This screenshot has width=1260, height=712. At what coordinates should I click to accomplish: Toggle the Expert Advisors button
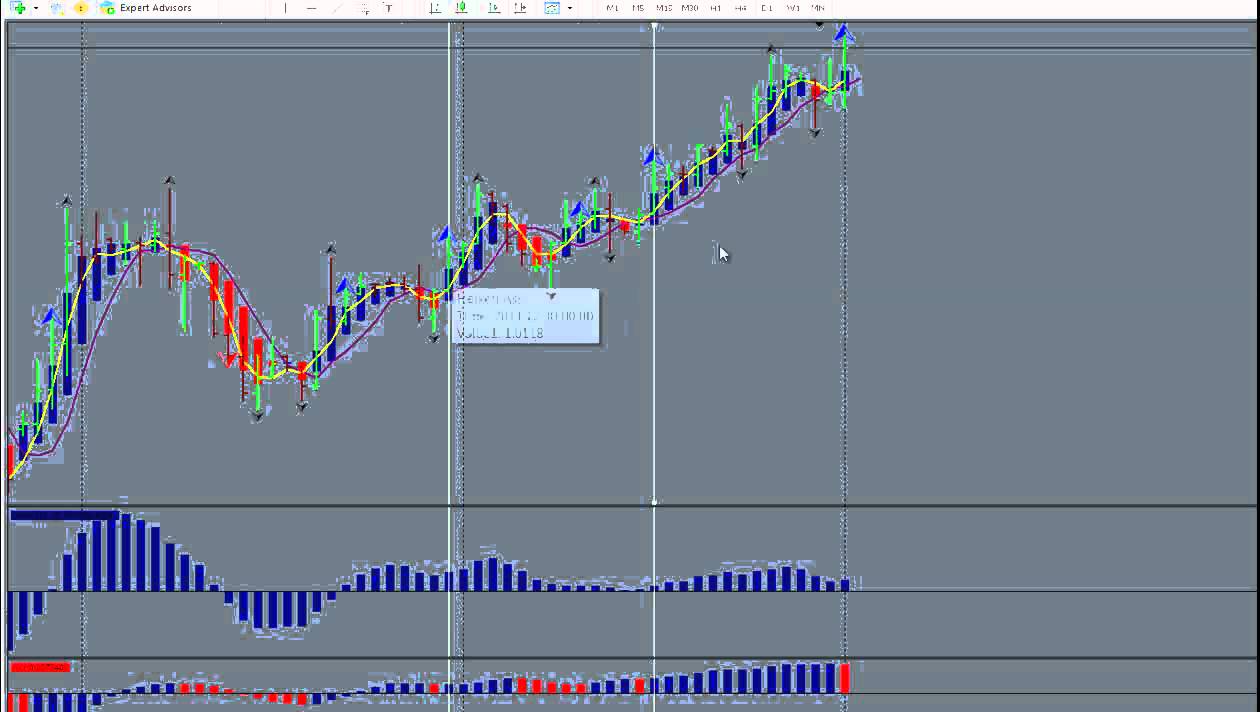pos(146,8)
